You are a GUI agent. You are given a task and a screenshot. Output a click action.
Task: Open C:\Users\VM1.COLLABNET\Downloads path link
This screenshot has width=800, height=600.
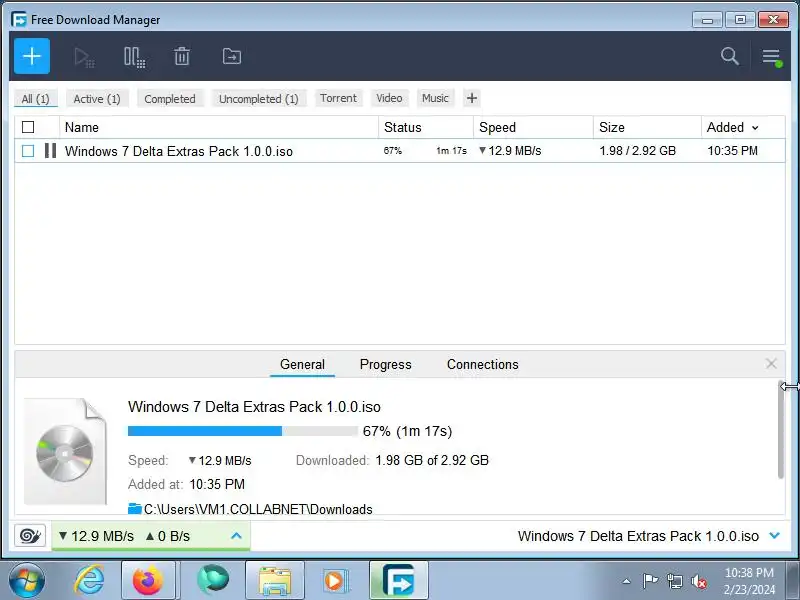[x=258, y=509]
